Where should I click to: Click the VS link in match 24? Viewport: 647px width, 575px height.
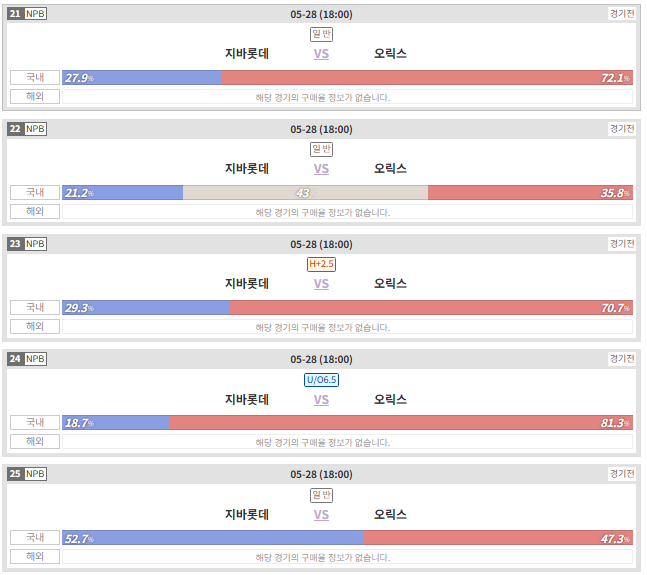(321, 400)
